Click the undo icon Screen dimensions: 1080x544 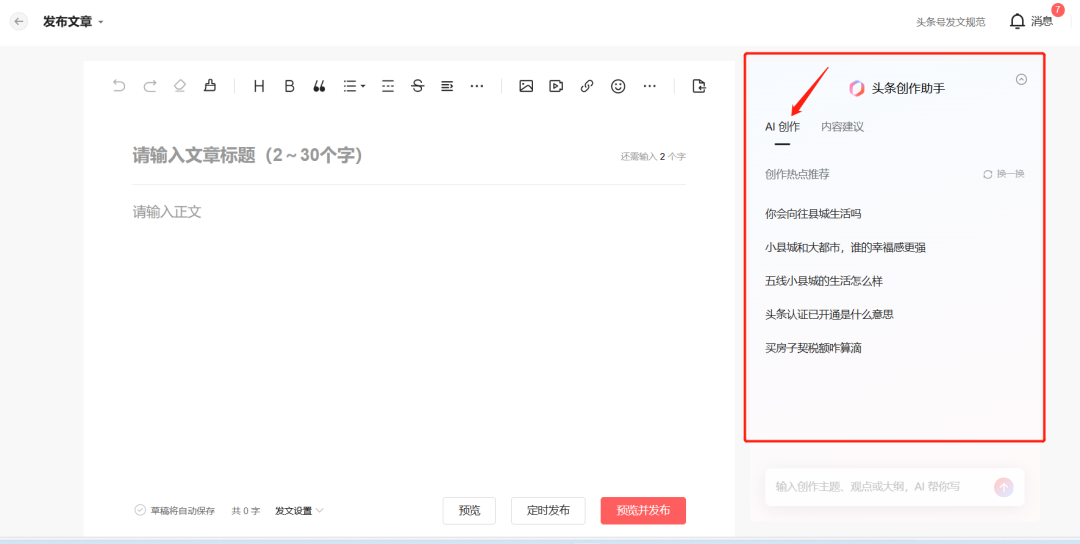[119, 86]
